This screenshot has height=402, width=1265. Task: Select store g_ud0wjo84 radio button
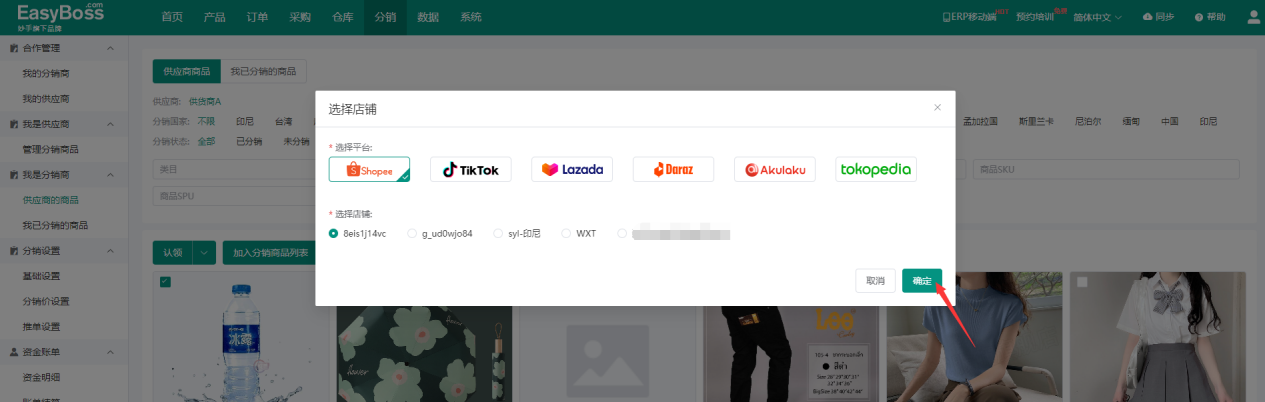412,233
